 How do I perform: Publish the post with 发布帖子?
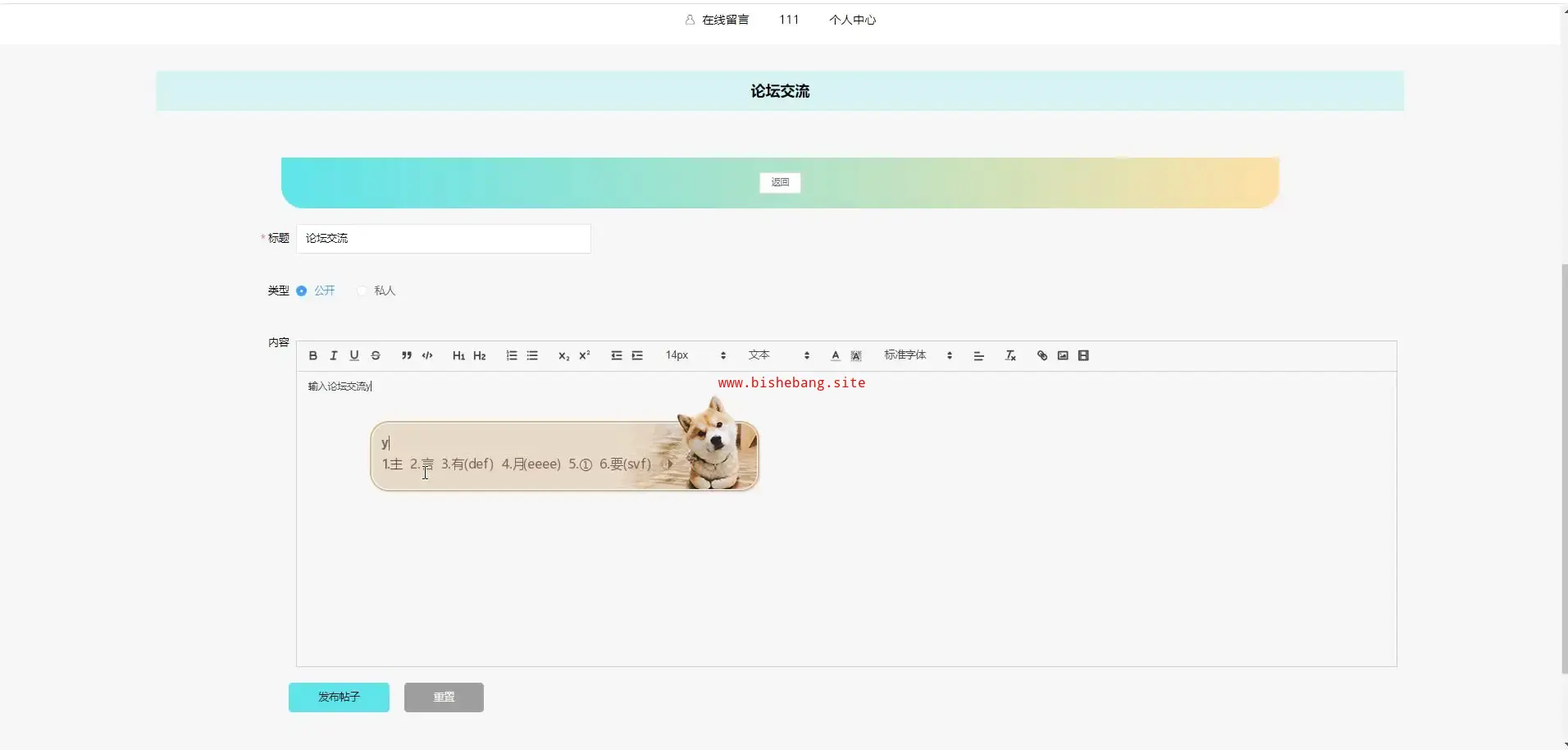coord(339,697)
